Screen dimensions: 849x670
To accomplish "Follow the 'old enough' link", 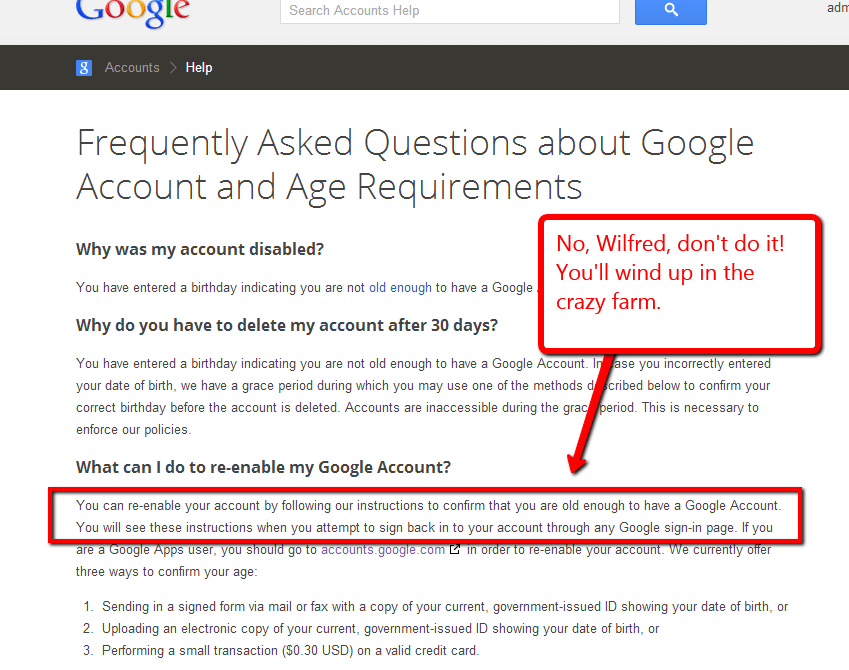I will coord(400,288).
